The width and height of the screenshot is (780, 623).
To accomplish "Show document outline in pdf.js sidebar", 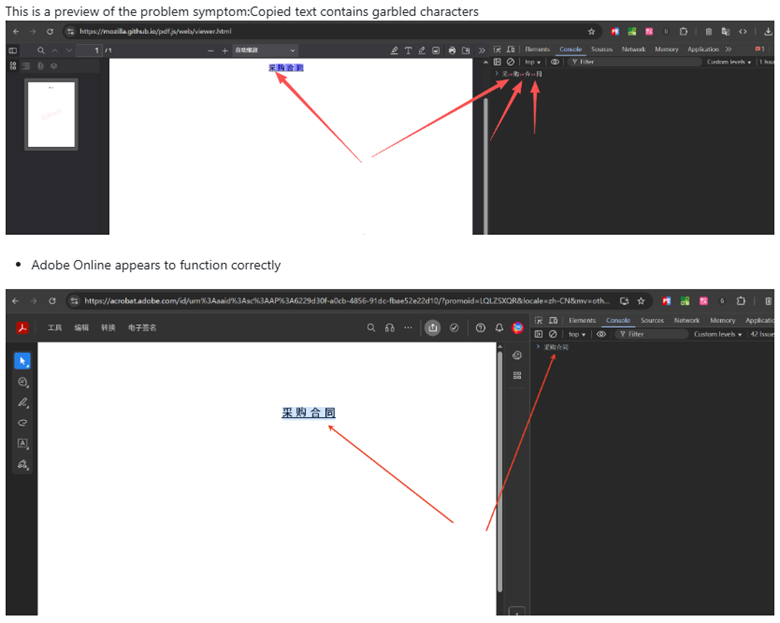I will pyautogui.click(x=26, y=66).
